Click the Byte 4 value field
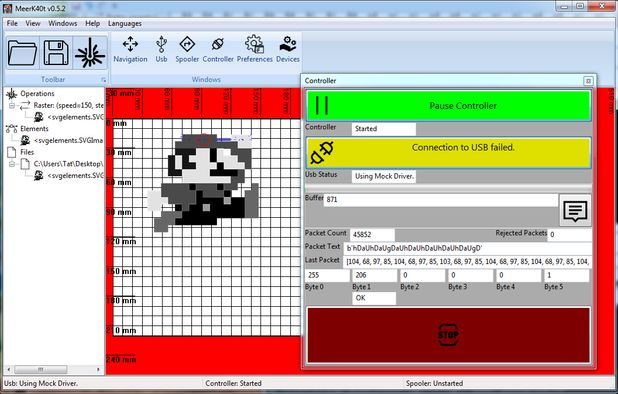Image resolution: width=618 pixels, height=394 pixels. (x=518, y=275)
